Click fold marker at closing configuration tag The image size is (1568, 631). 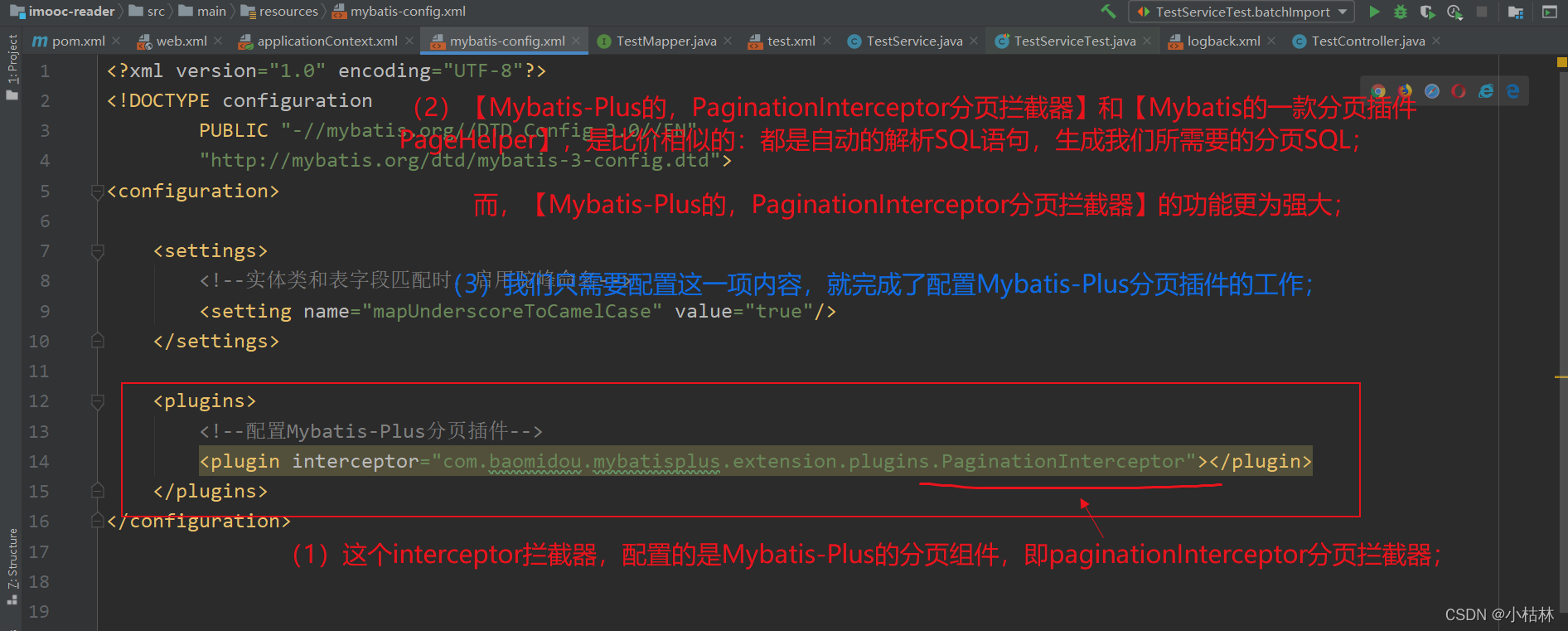click(97, 521)
